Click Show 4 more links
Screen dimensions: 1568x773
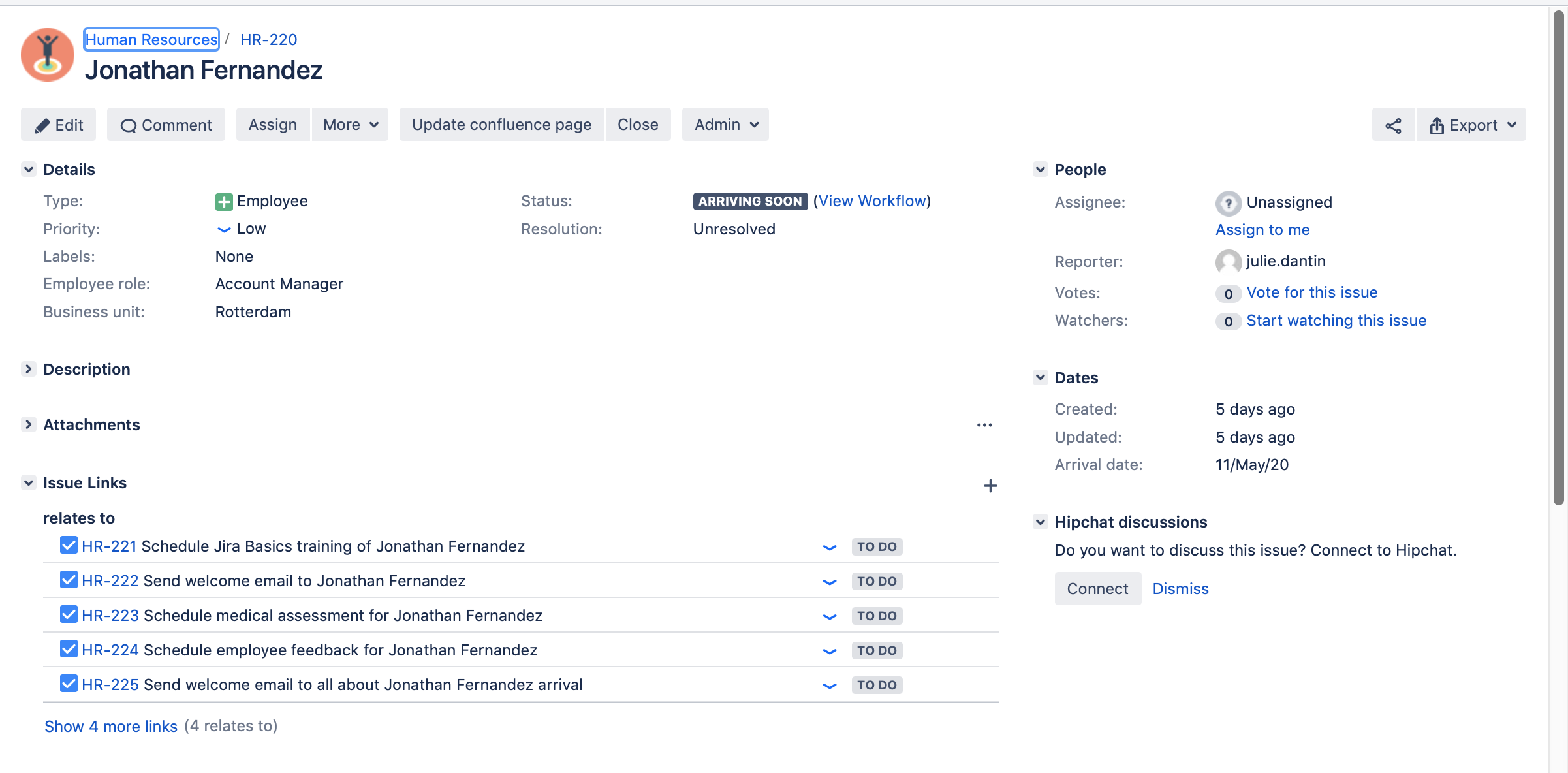pyautogui.click(x=109, y=725)
